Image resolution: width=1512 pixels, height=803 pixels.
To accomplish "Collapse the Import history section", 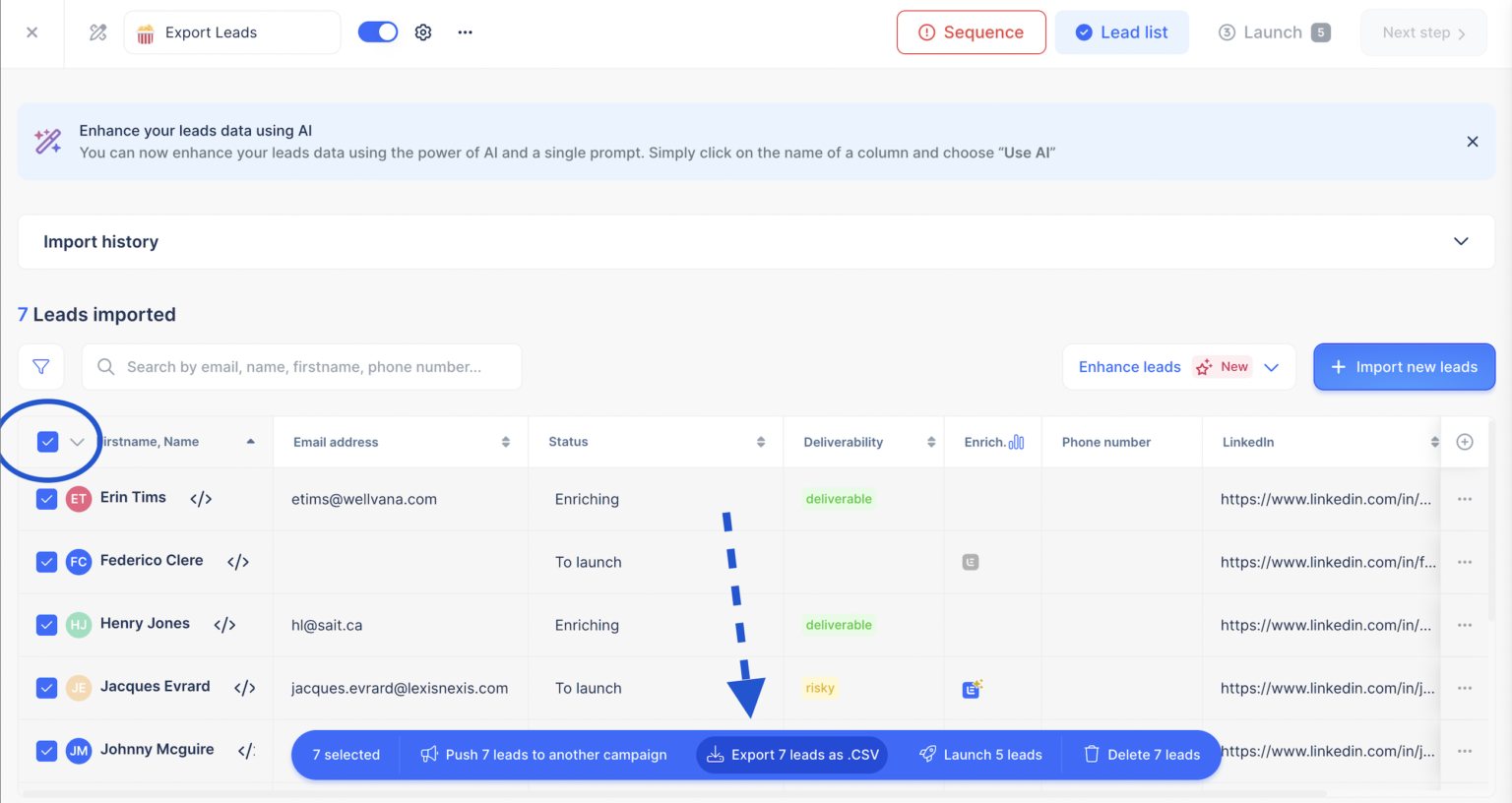I will 1461,241.
